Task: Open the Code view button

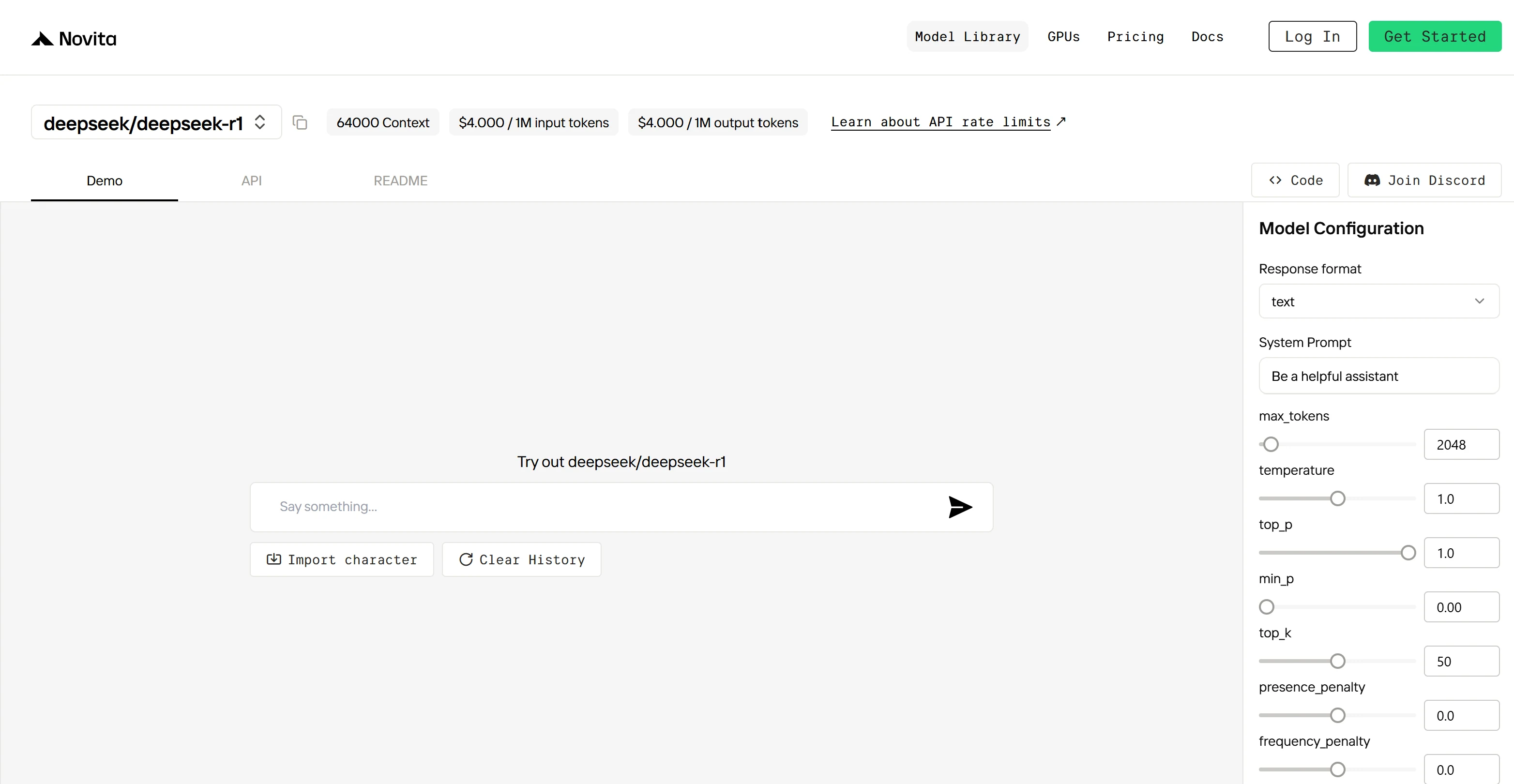Action: (1295, 181)
